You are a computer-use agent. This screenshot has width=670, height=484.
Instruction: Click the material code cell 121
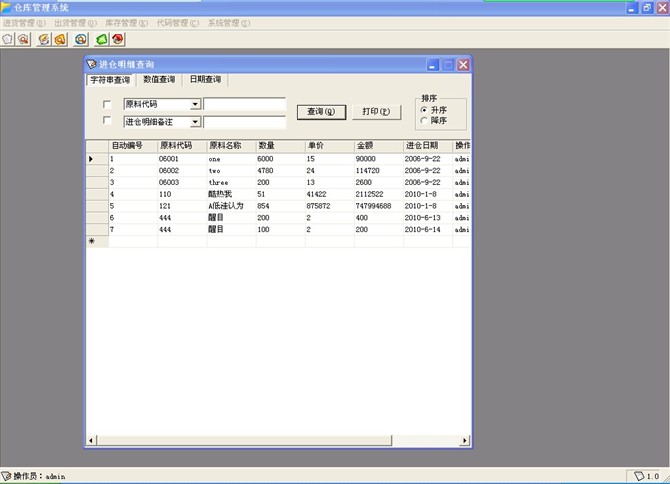pyautogui.click(x=182, y=206)
